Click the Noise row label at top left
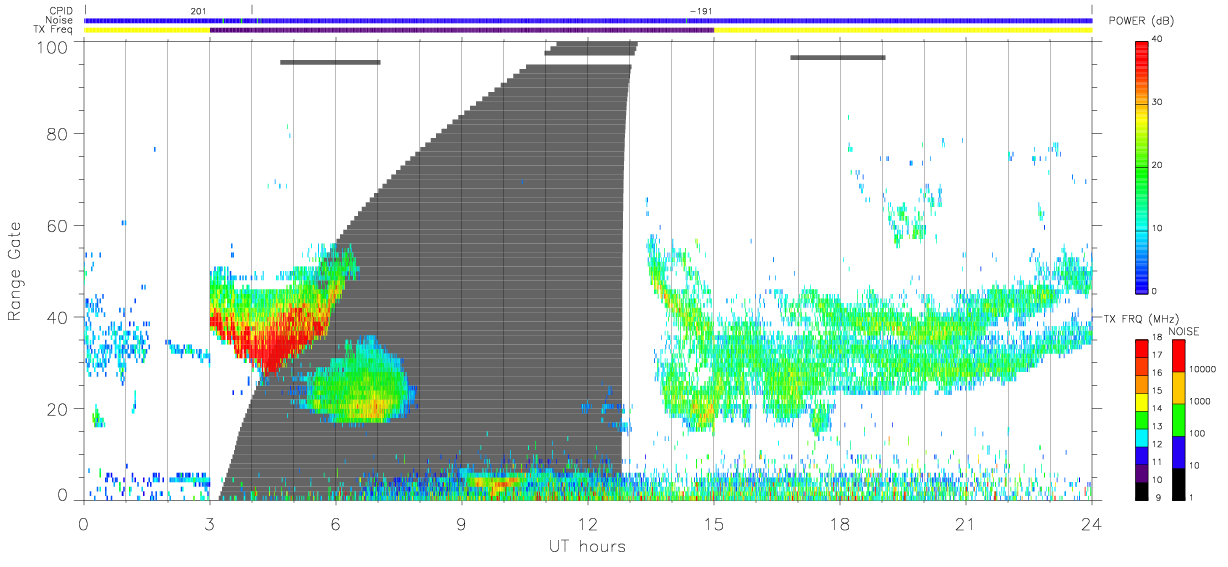Image resolution: width=1228 pixels, height=567 pixels. click(x=59, y=20)
